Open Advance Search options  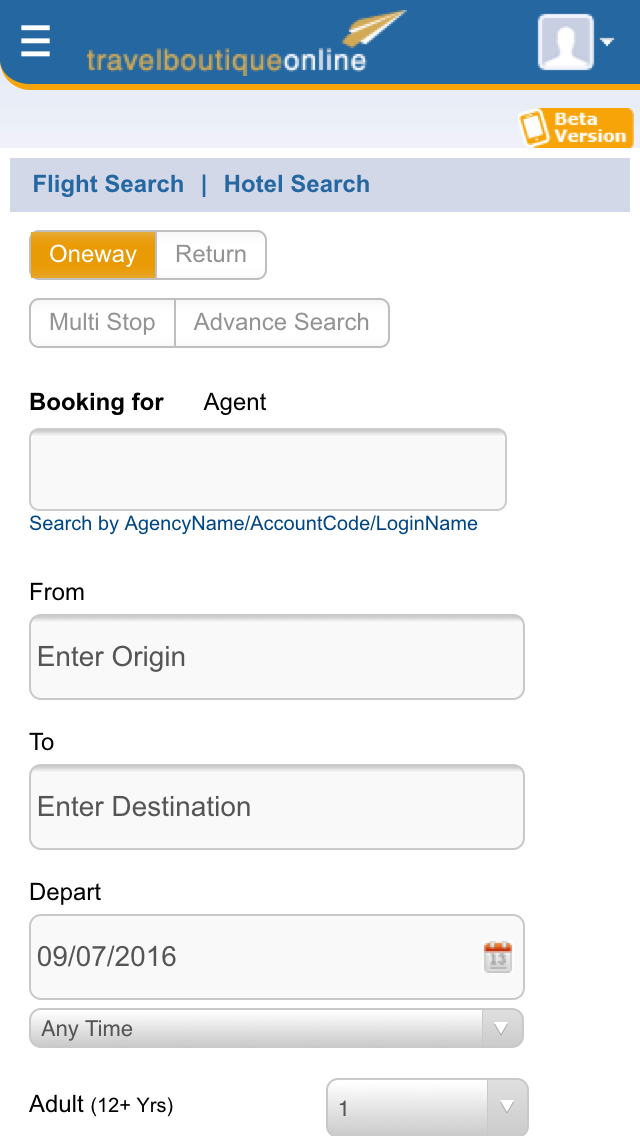(x=282, y=322)
